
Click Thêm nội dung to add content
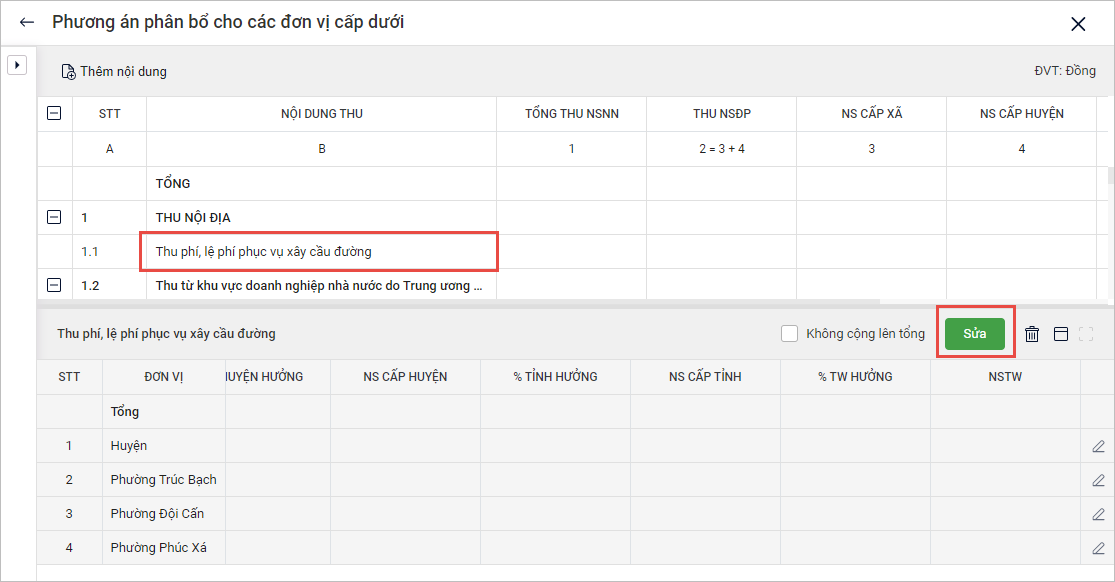click(x=114, y=72)
